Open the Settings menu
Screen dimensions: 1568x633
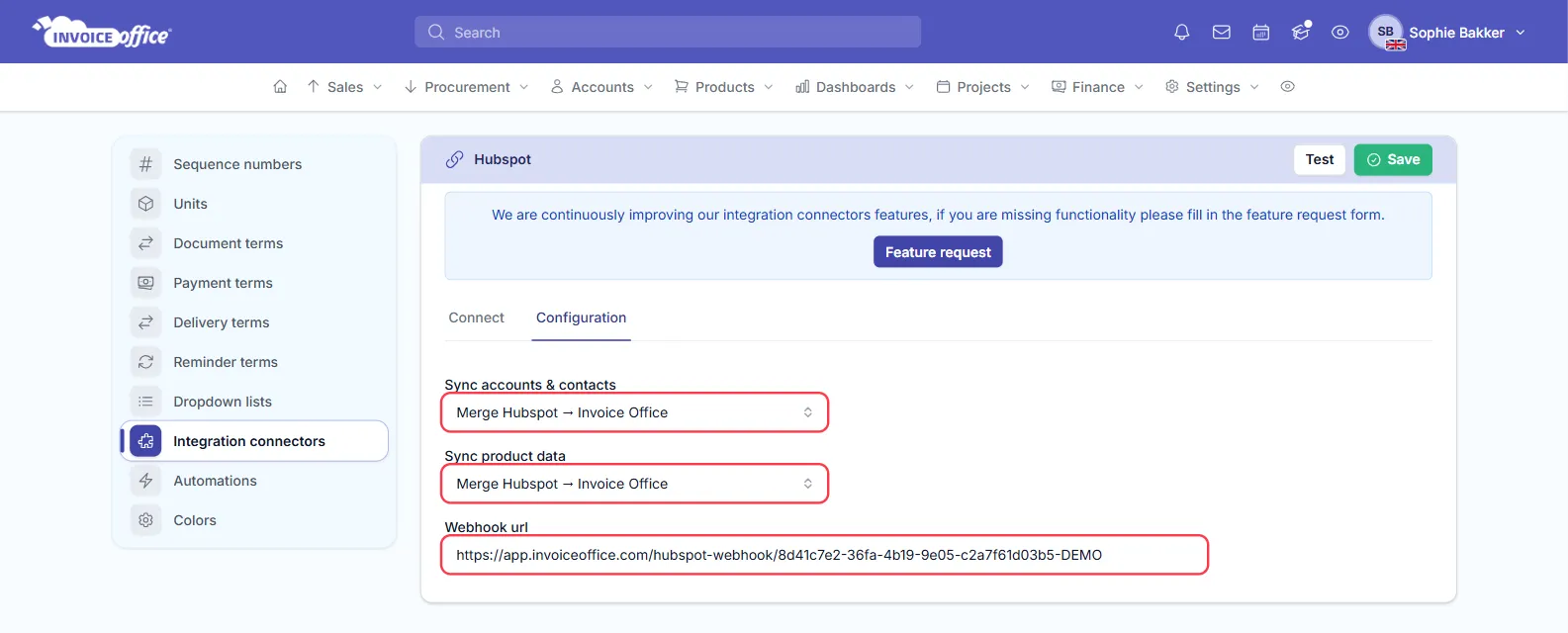(x=1212, y=87)
